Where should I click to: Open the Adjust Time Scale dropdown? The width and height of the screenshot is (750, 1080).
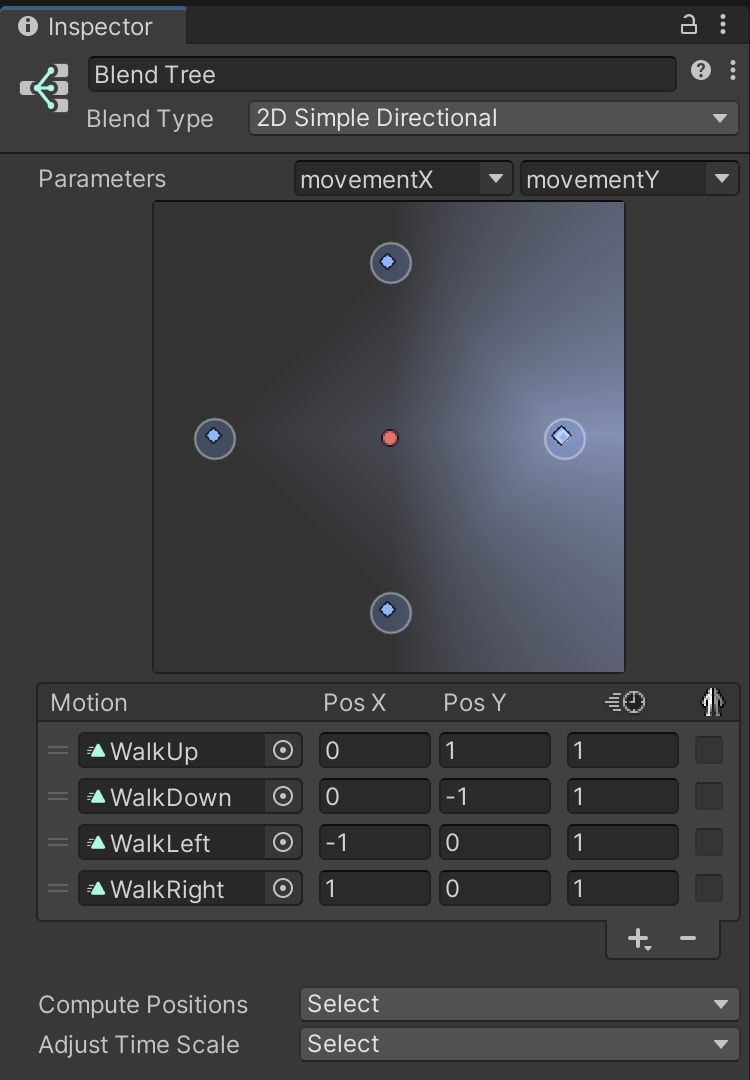[x=519, y=1044]
